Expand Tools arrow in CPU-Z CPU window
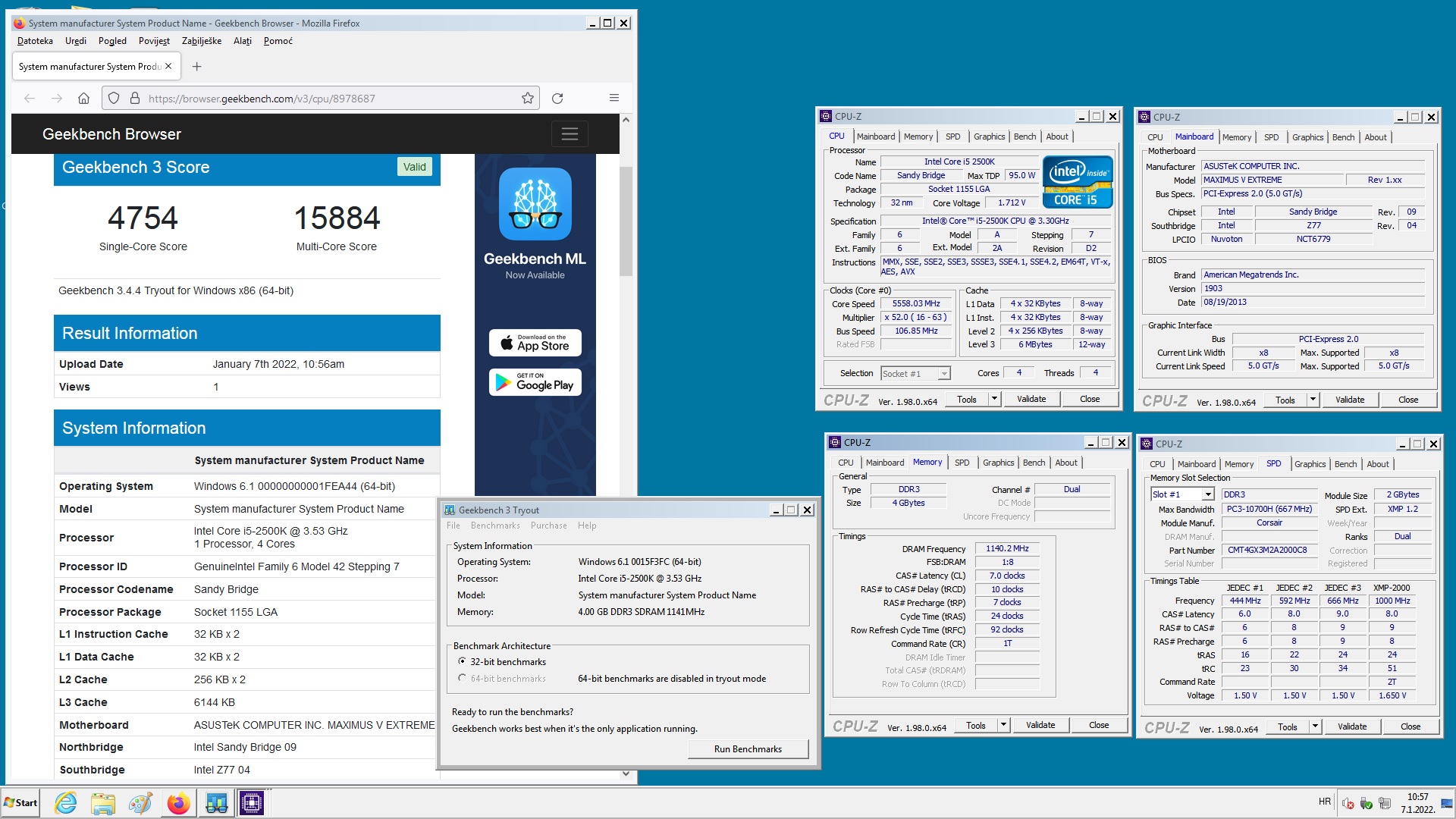The width and height of the screenshot is (1456, 819). click(994, 399)
